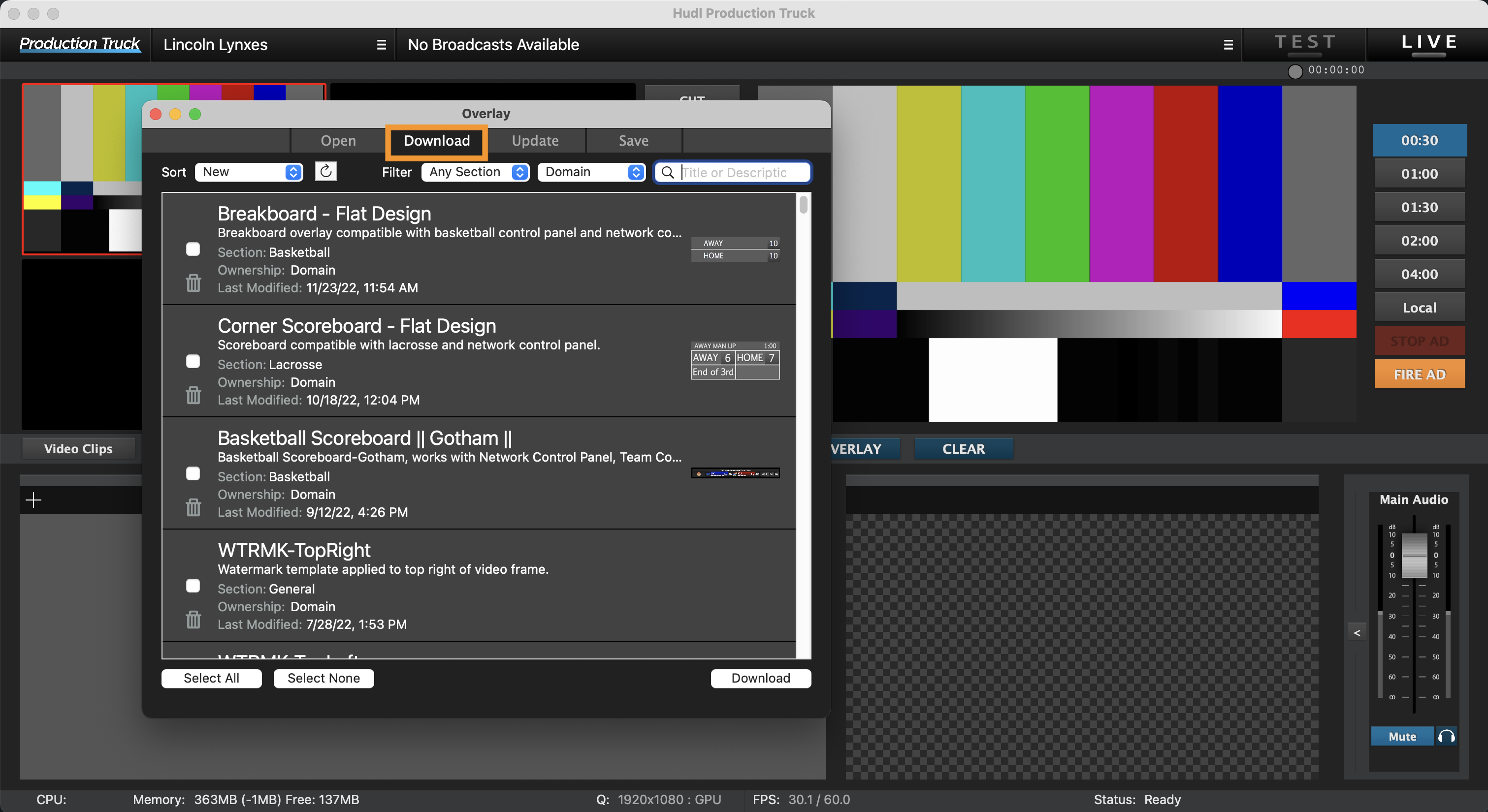Switch to the Update tab
The image size is (1488, 812).
click(534, 140)
